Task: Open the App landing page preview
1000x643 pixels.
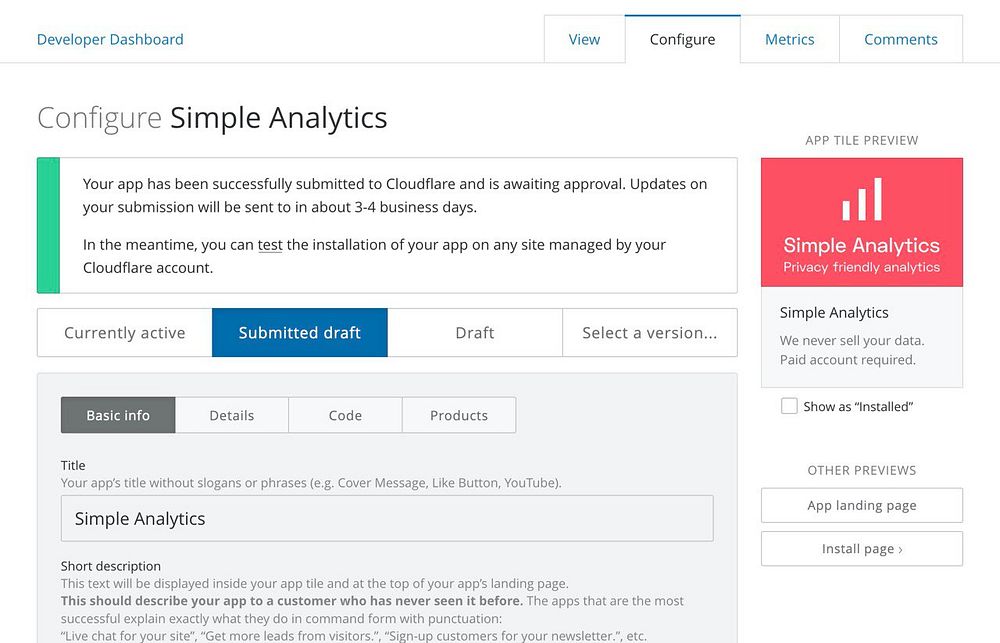Action: [x=862, y=505]
